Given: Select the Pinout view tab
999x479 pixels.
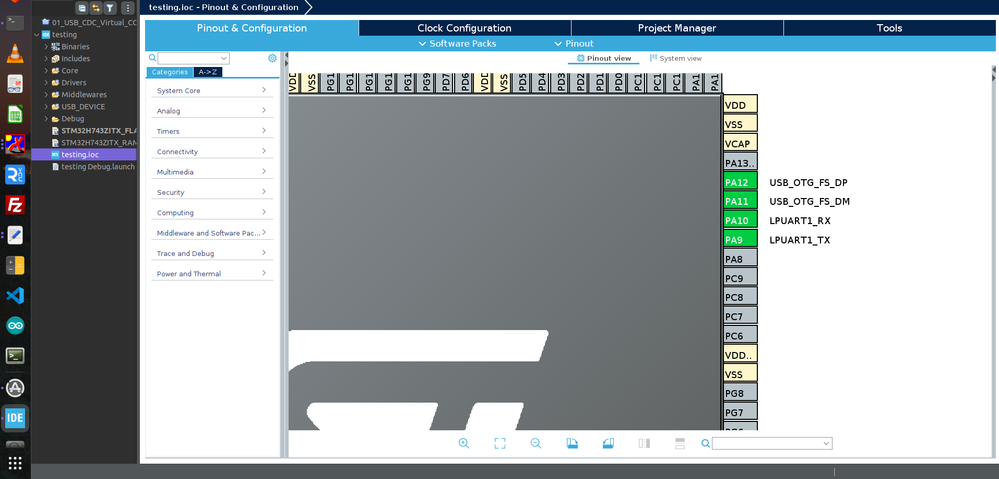Looking at the screenshot, I should point(604,59).
